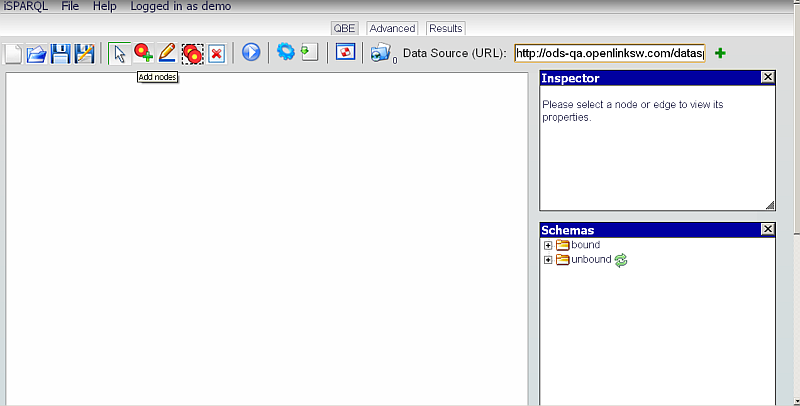Open settings via the blue gear icon

coord(285,52)
